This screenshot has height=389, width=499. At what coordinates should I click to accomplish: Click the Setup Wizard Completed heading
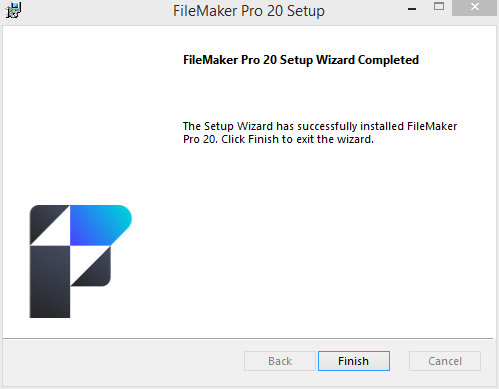[x=301, y=60]
